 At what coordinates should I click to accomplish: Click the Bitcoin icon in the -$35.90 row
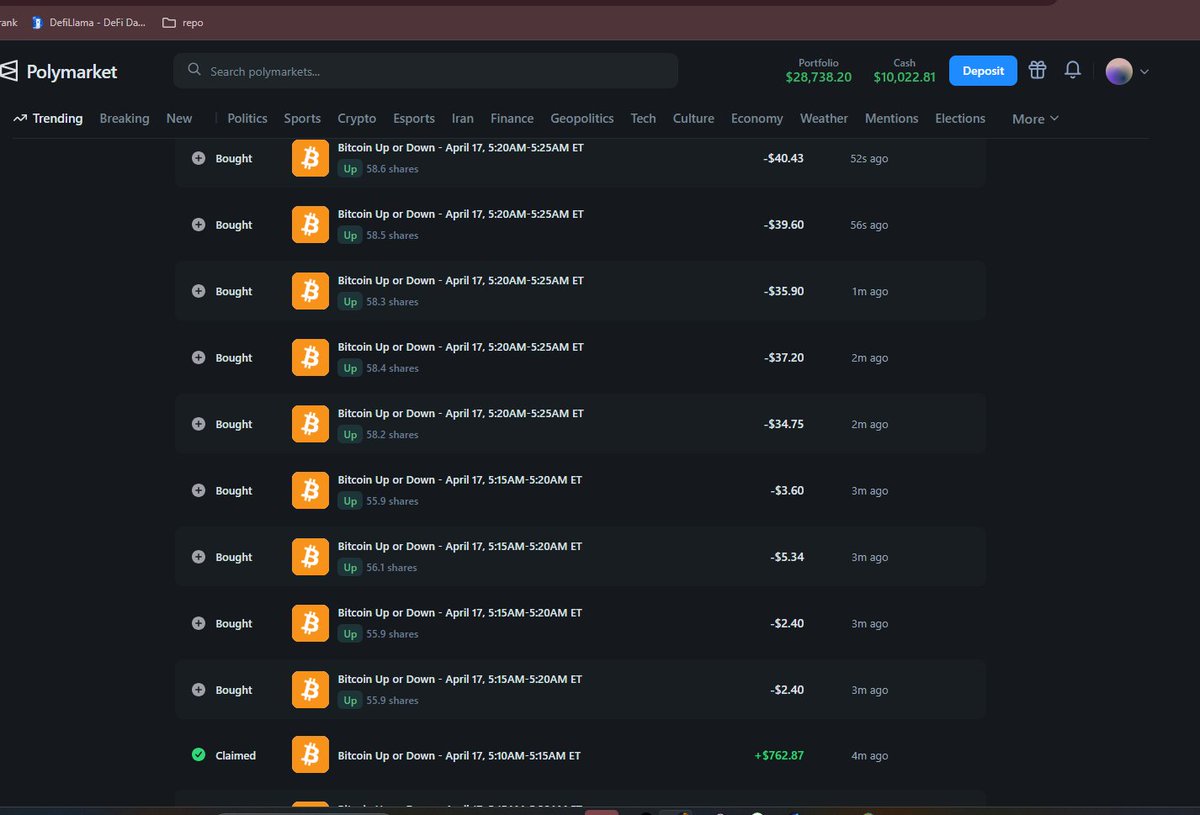tap(310, 291)
